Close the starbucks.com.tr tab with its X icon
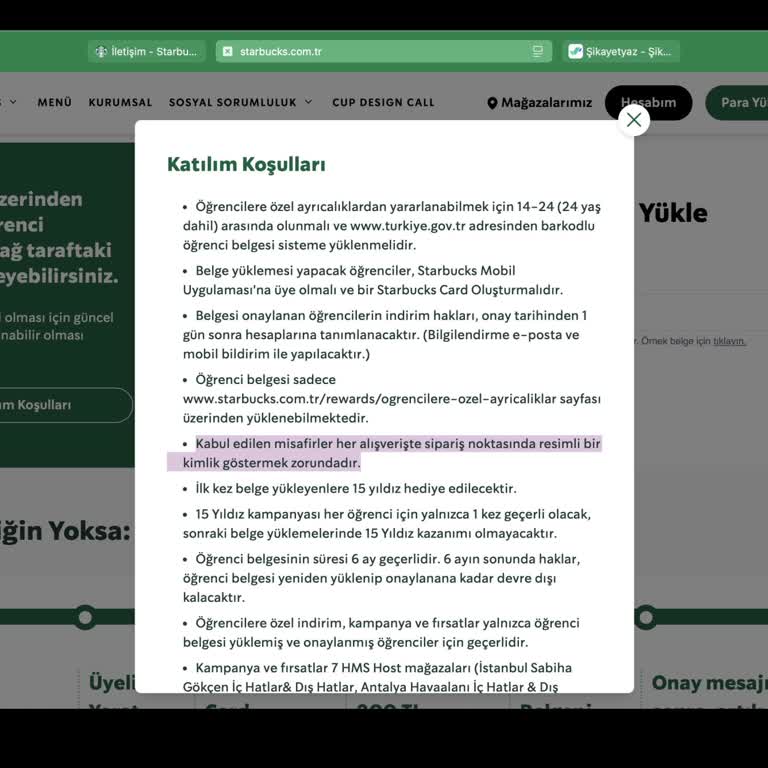This screenshot has width=768, height=768. (227, 51)
